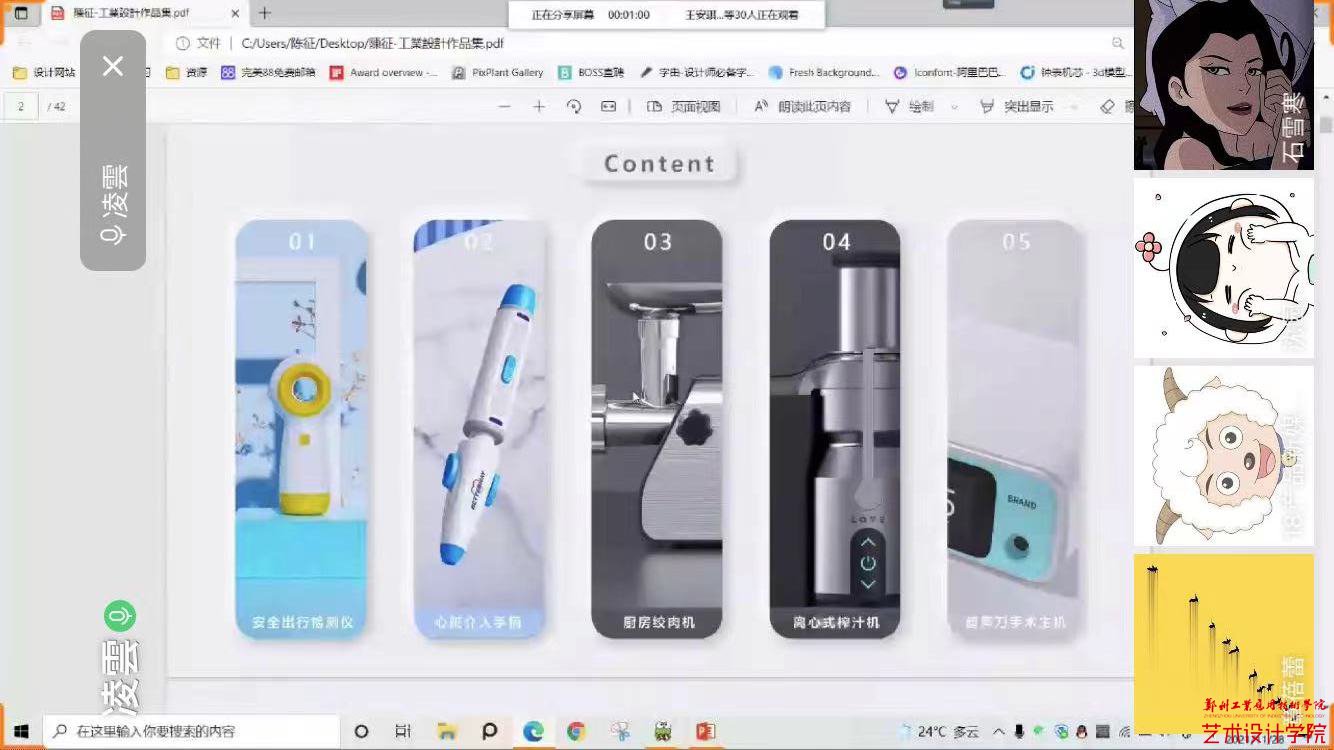Open the 页面视图 page view option
Screen dimensions: 1334x750
tap(684, 106)
